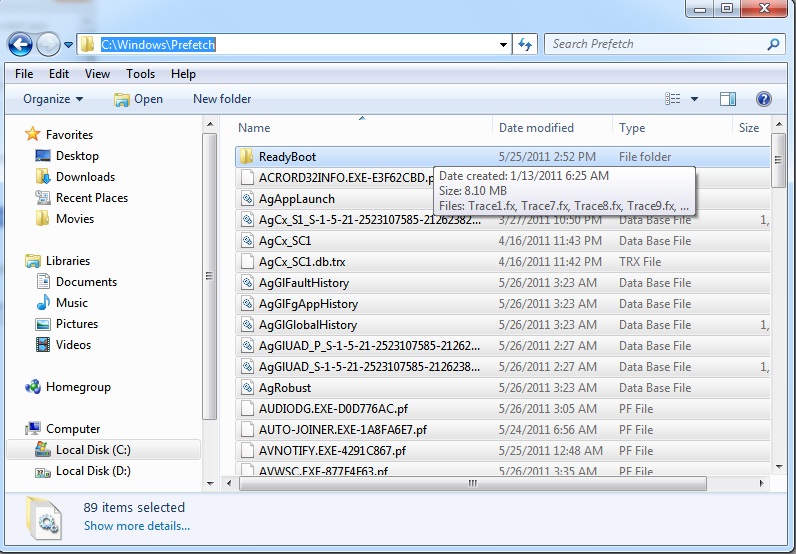Screen dimensions: 796x554
Task: Click navigation pane scroll up arrow
Action: click(x=210, y=124)
